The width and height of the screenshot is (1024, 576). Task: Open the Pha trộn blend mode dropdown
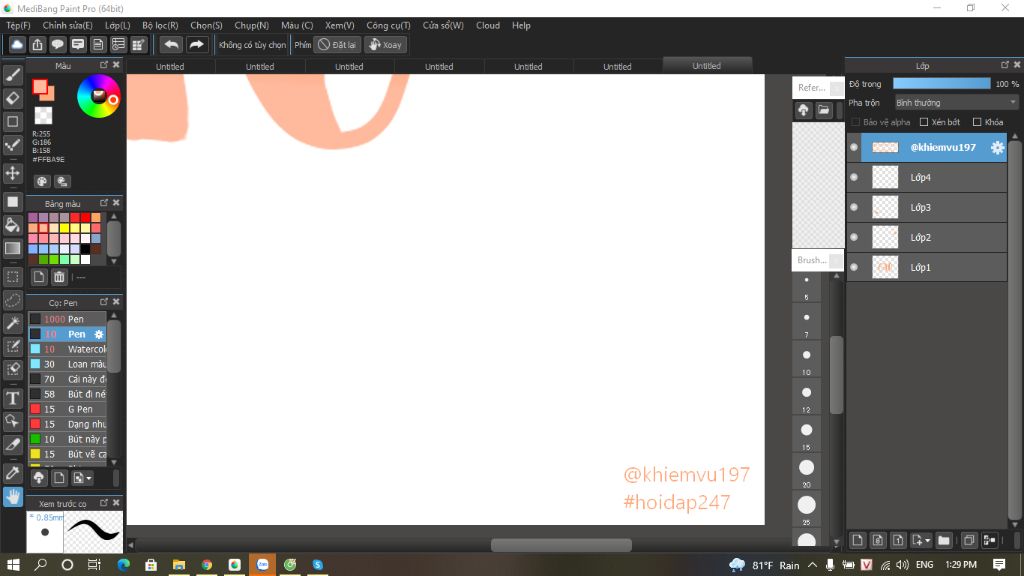[956, 103]
